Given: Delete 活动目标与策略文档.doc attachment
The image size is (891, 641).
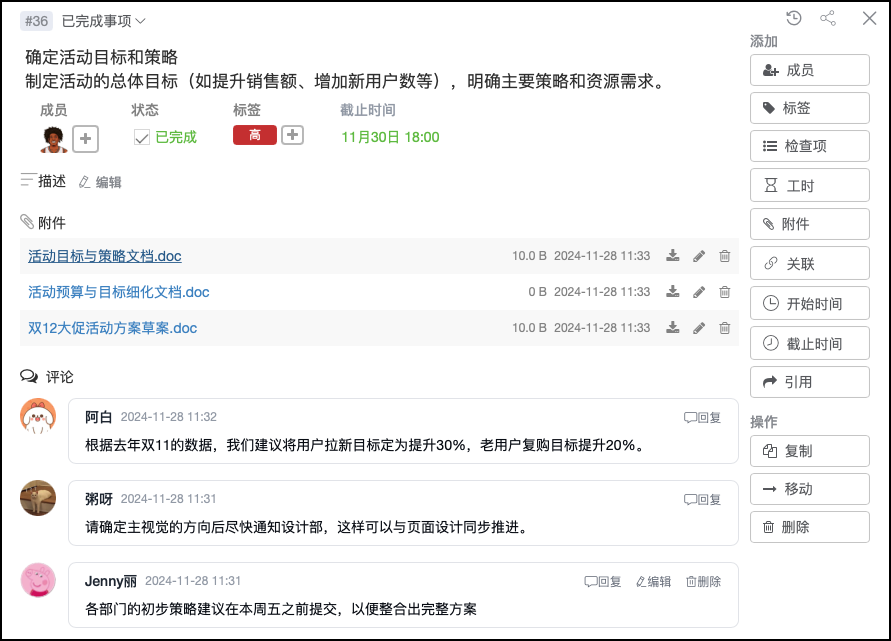Looking at the screenshot, I should (x=725, y=256).
